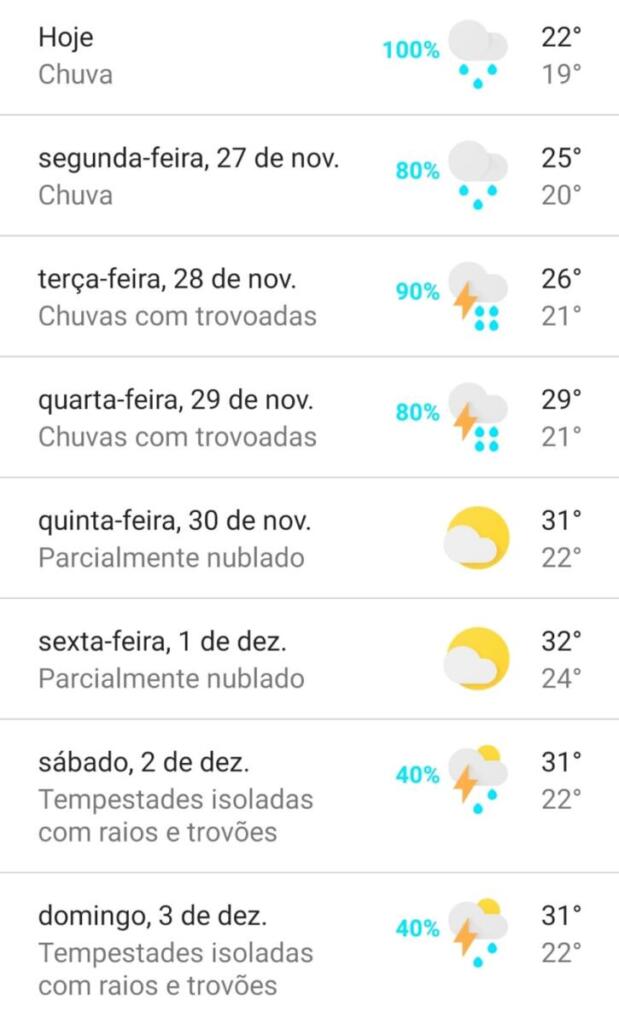Tap quarta-feira, 29 de nov. label
The width and height of the screenshot is (619, 1024).
tap(176, 401)
